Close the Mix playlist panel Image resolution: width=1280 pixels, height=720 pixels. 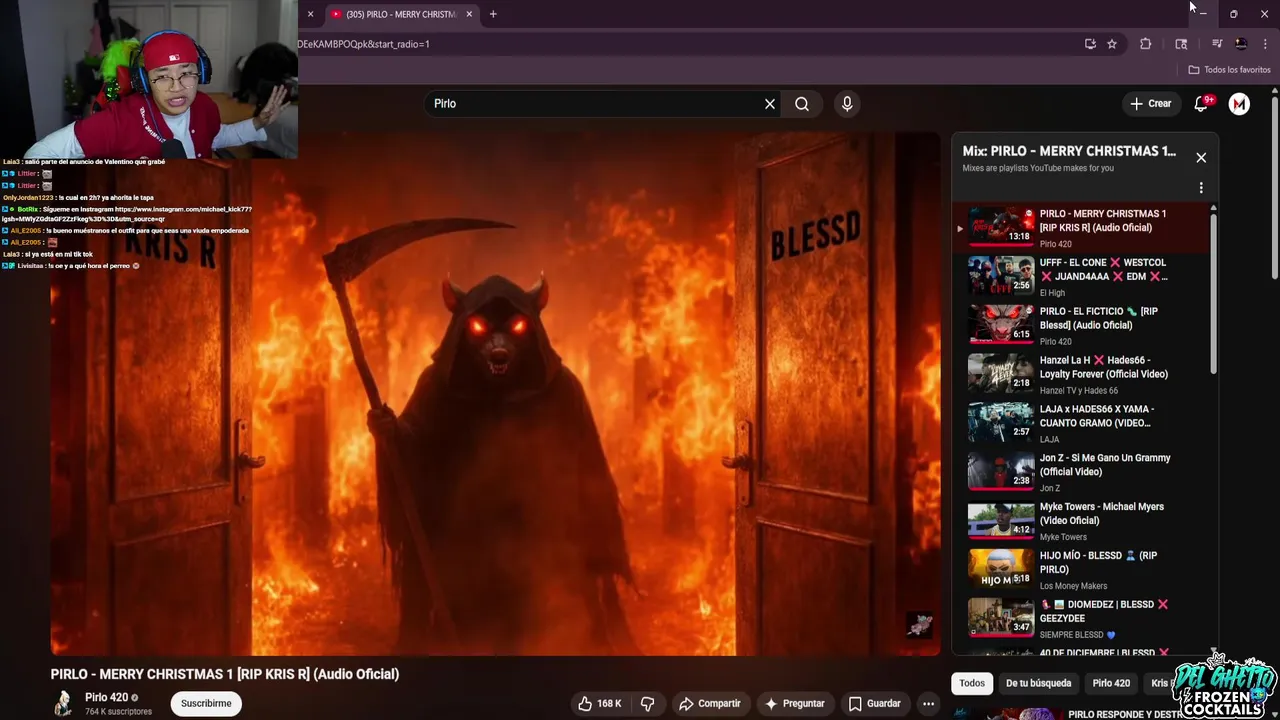click(1201, 158)
